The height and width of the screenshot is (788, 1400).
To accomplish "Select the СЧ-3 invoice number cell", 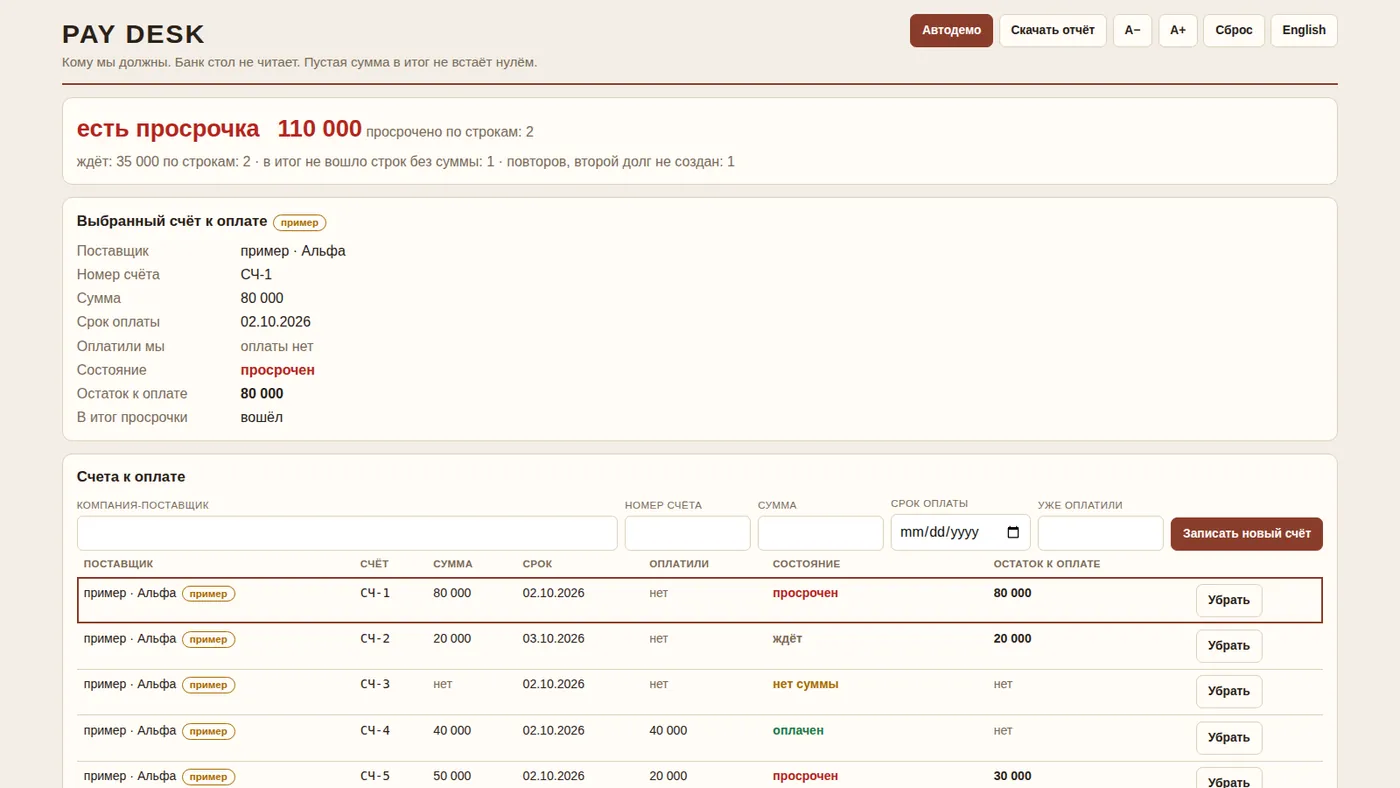I will (375, 685).
